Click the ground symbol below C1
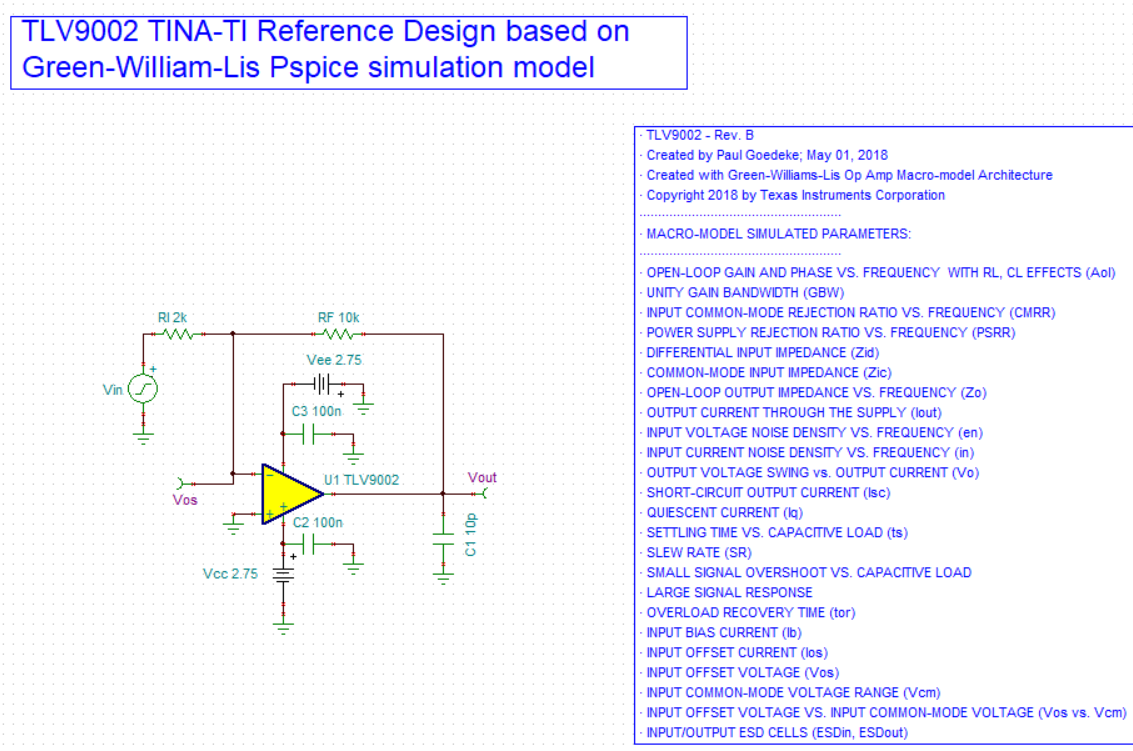The image size is (1133, 751). (x=443, y=576)
